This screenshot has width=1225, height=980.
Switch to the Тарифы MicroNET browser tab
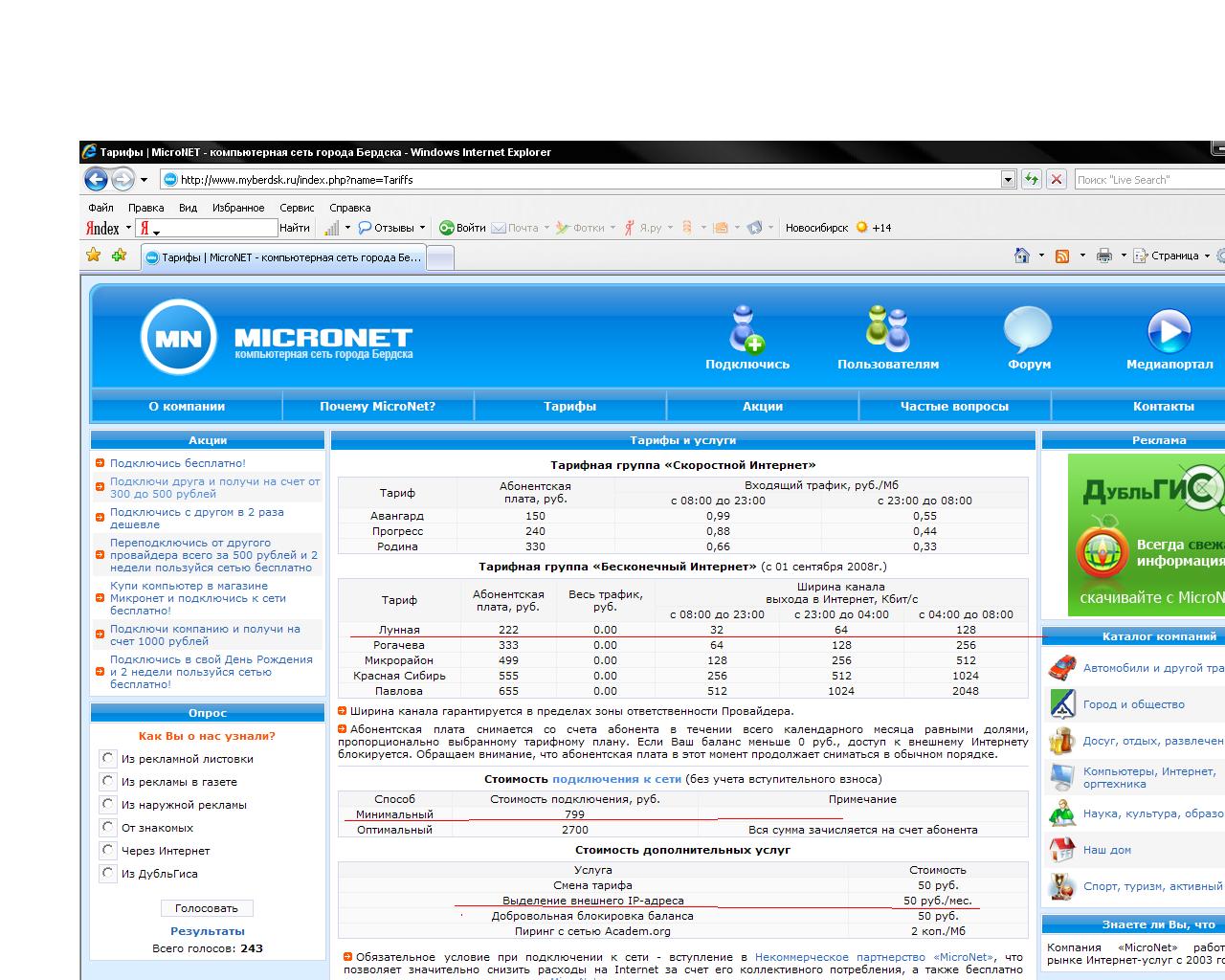tap(282, 257)
